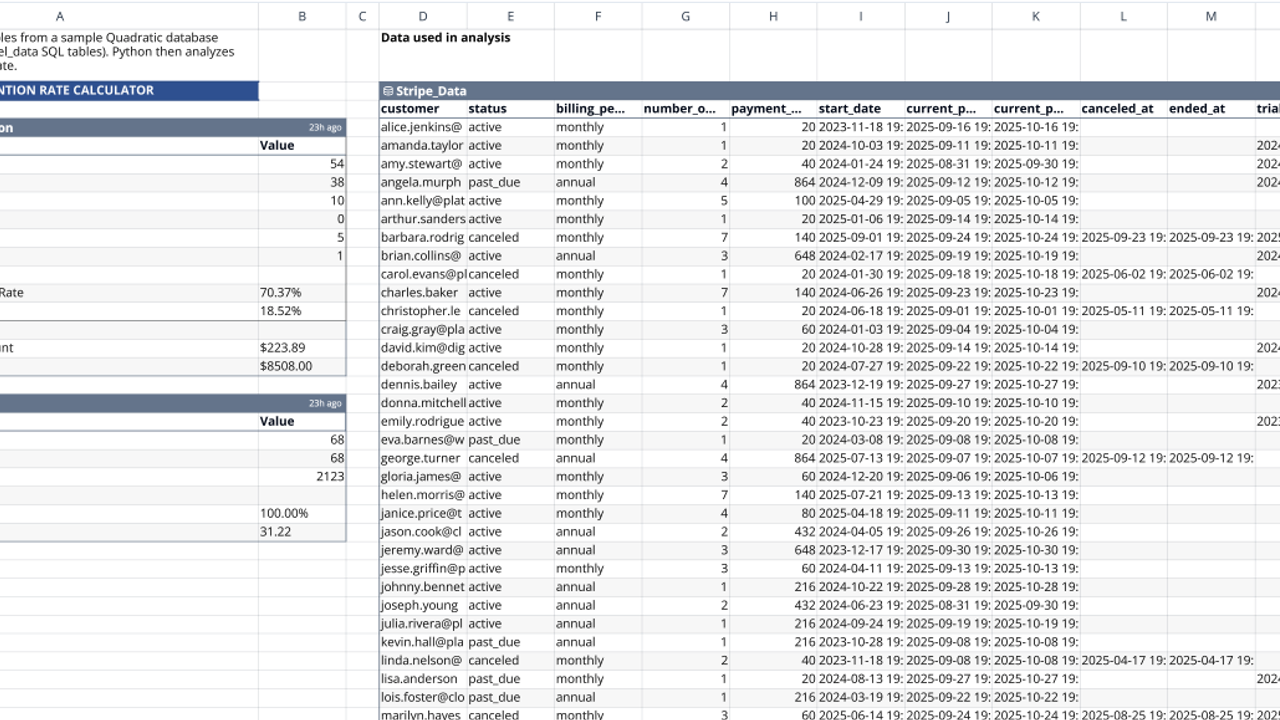
Task: Select the amanda.taylor customer cell
Action: 423,145
